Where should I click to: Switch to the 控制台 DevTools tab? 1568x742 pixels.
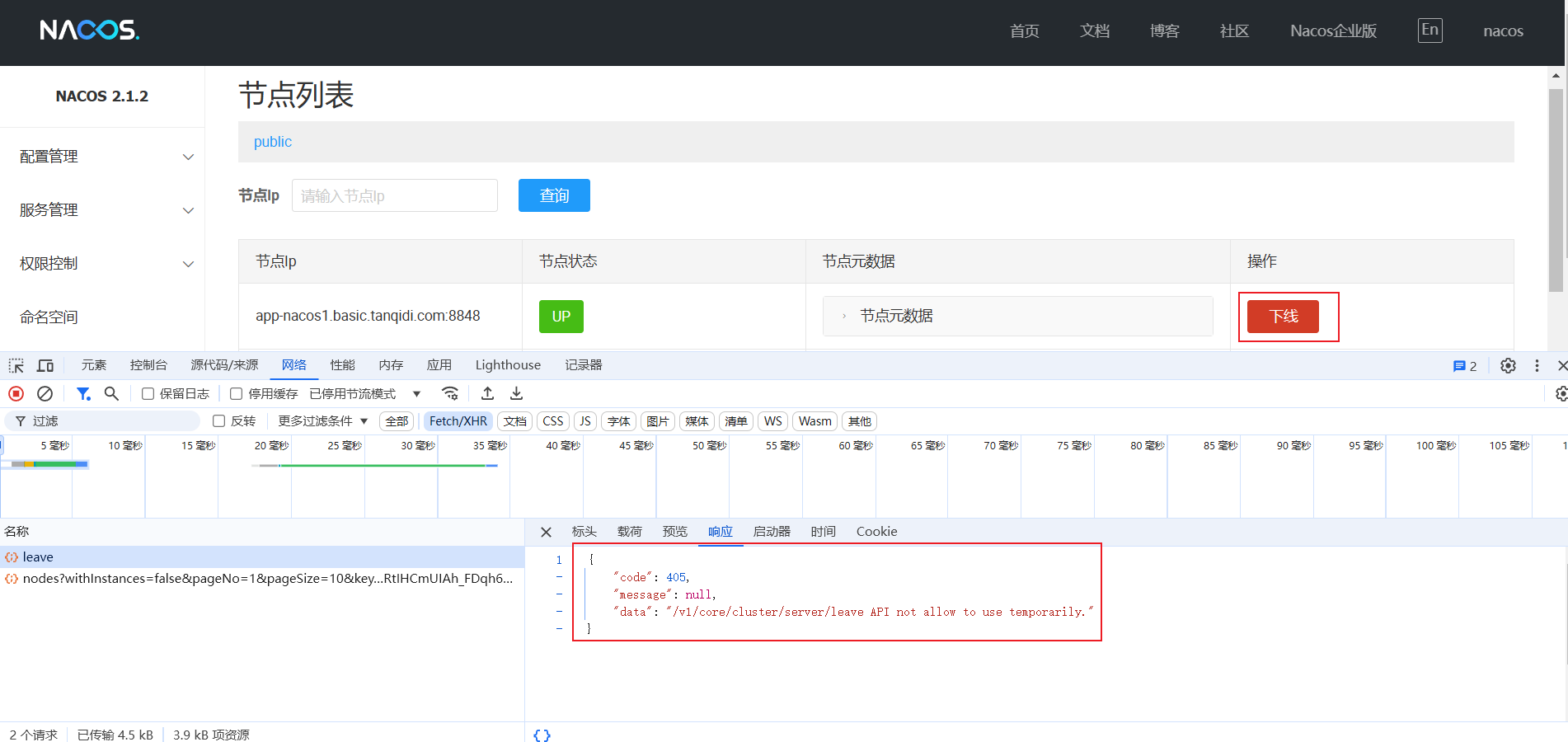148,365
